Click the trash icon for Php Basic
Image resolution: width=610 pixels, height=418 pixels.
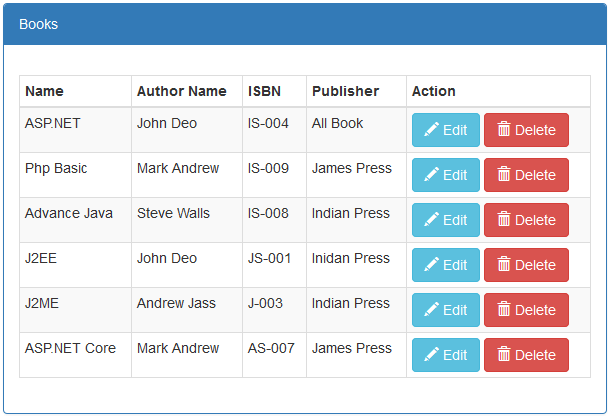coord(504,175)
